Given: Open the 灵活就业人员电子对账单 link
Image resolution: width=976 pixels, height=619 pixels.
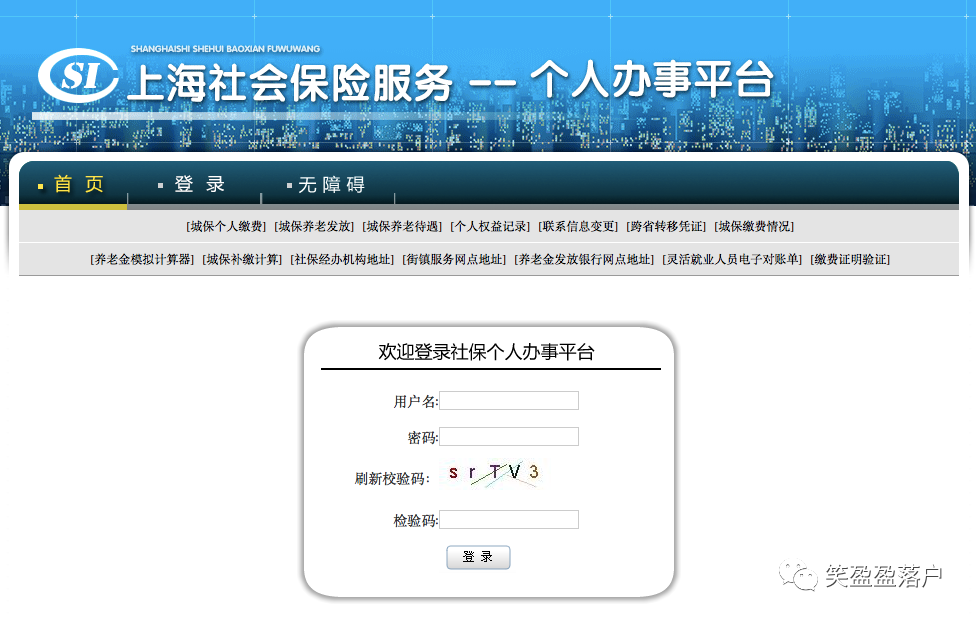Looking at the screenshot, I should pyautogui.click(x=732, y=260).
